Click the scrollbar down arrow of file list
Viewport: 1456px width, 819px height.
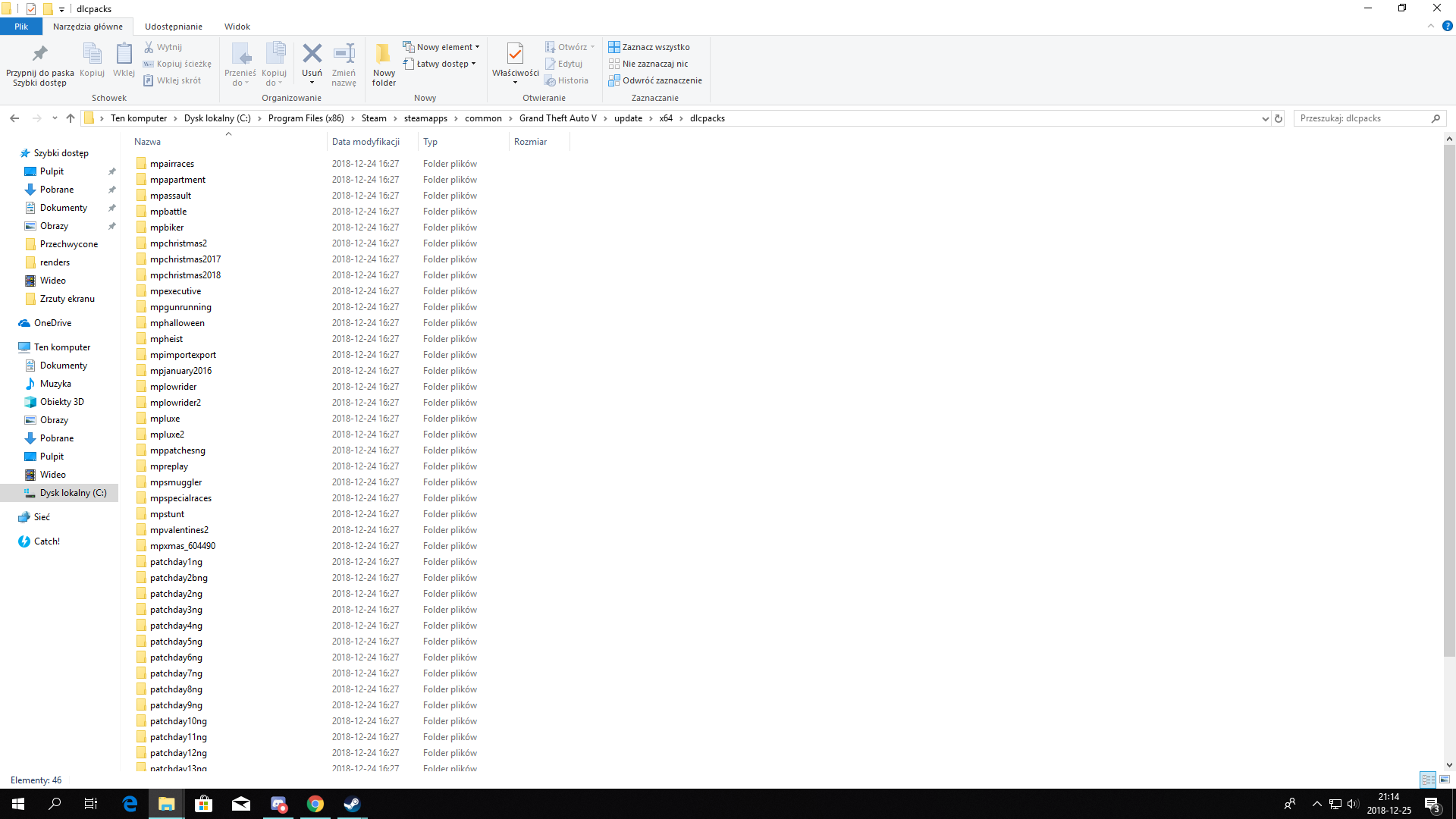click(1449, 765)
